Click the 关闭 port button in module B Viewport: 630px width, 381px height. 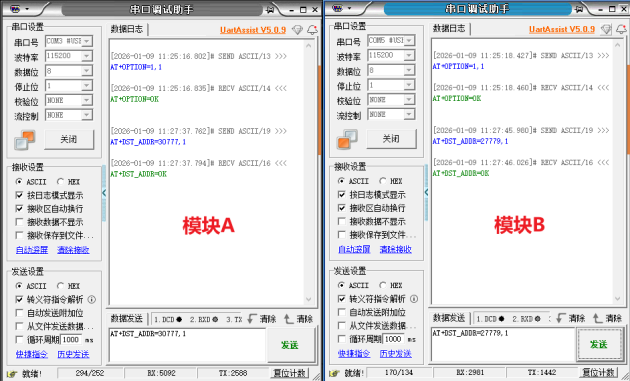pyautogui.click(x=391, y=139)
